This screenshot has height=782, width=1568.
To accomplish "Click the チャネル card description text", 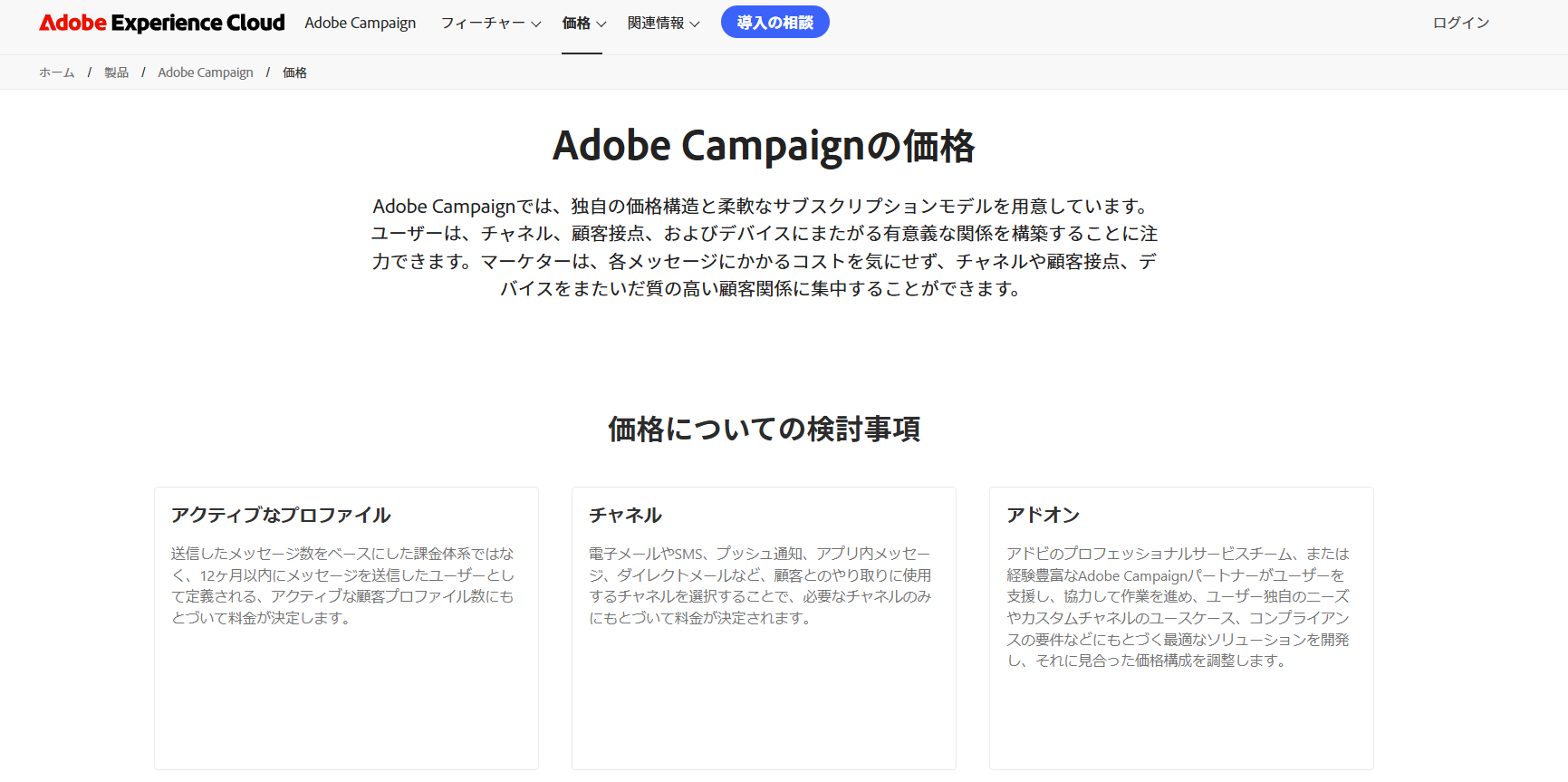I will [761, 585].
